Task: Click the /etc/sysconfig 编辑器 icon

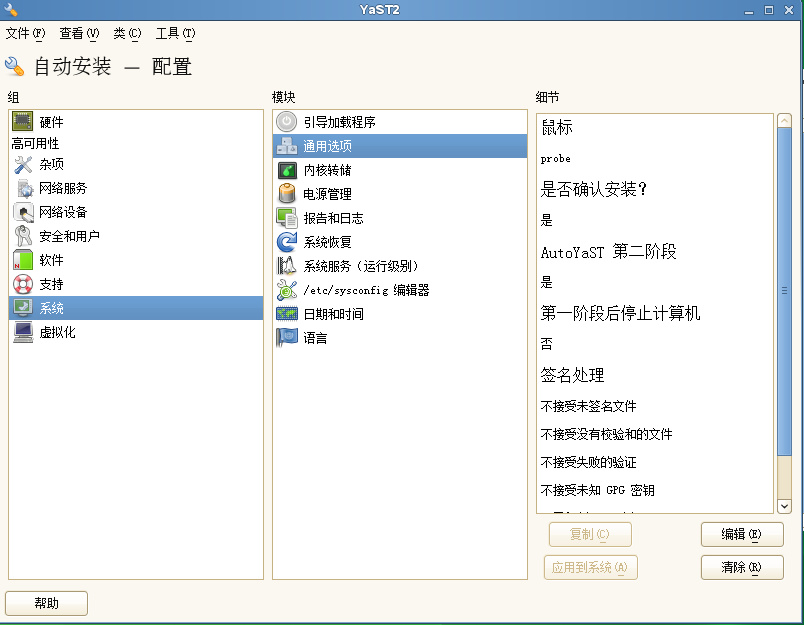Action: point(287,290)
